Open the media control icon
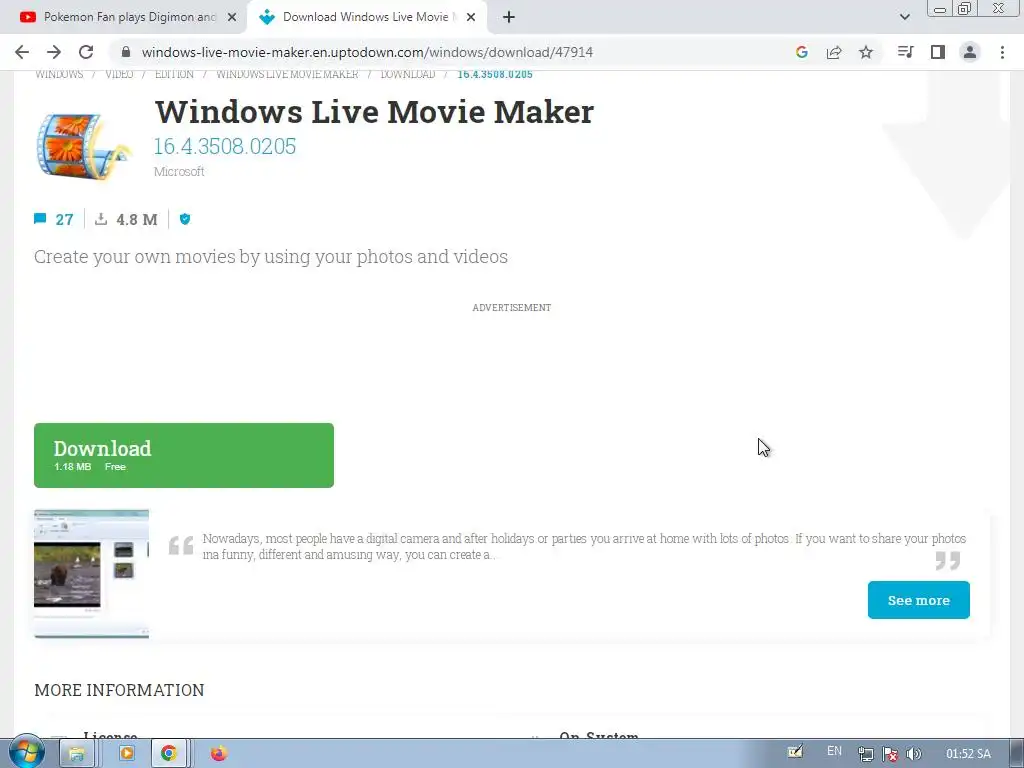The image size is (1024, 768). click(905, 52)
